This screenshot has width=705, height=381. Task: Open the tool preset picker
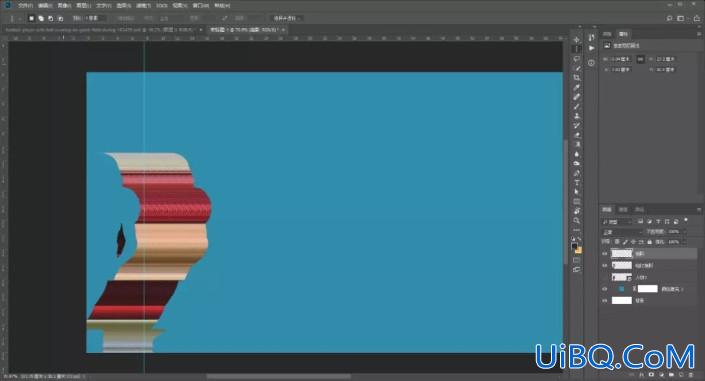pyautogui.click(x=14, y=18)
